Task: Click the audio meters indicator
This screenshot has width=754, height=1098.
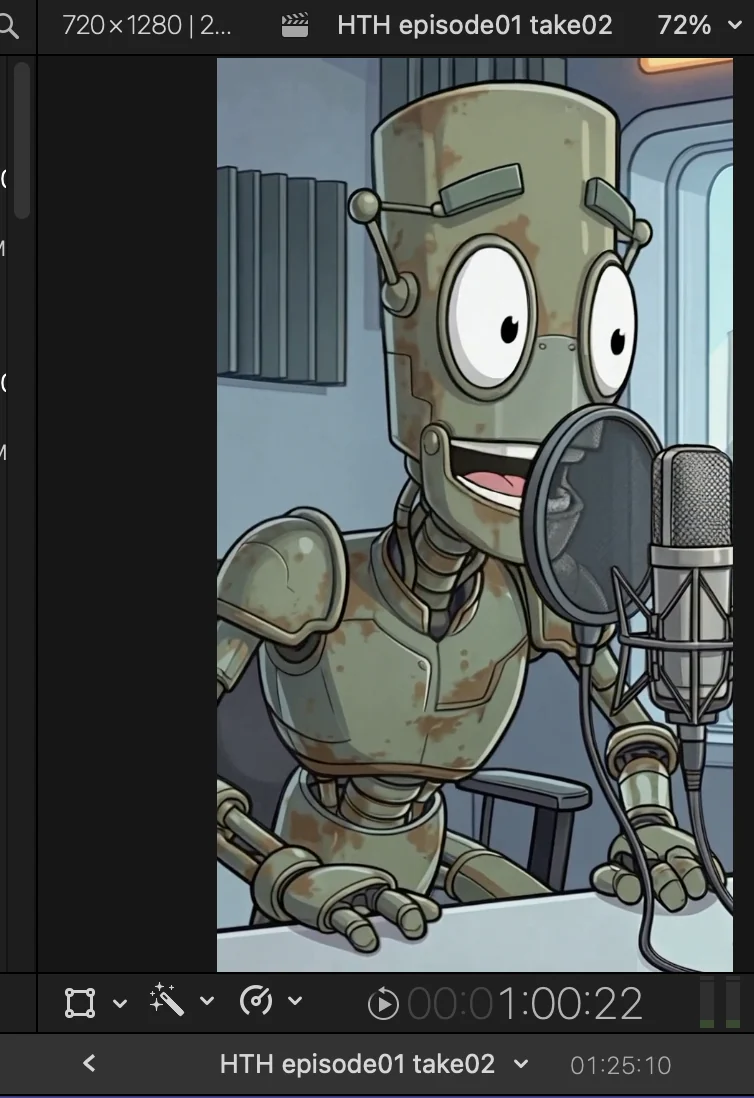Action: 720,1002
